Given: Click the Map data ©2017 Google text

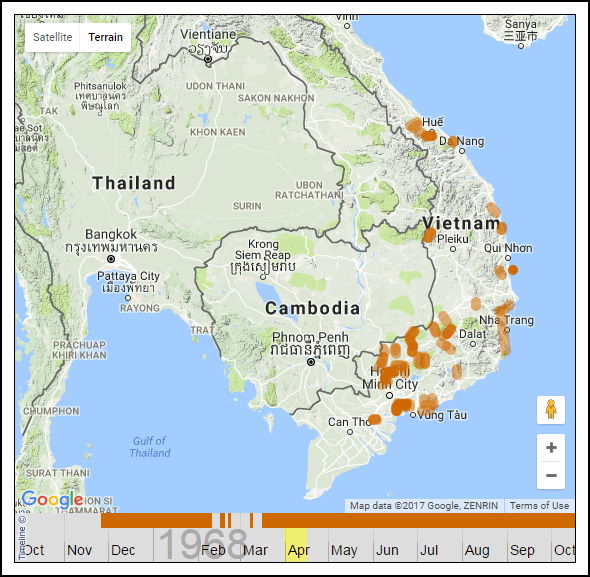Looking at the screenshot, I should [x=424, y=505].
